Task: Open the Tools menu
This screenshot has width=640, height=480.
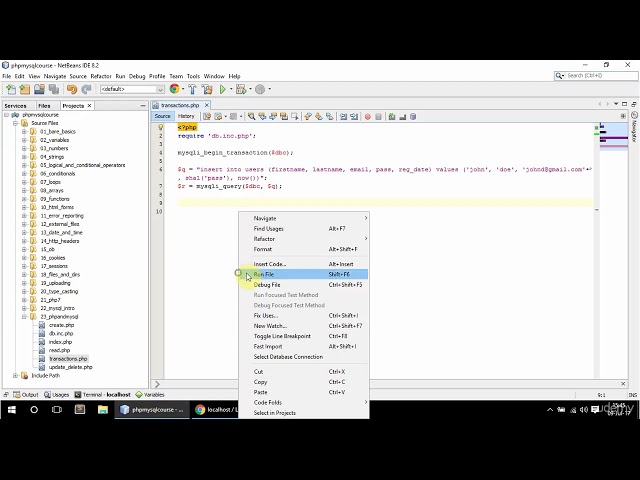Action: tap(193, 76)
